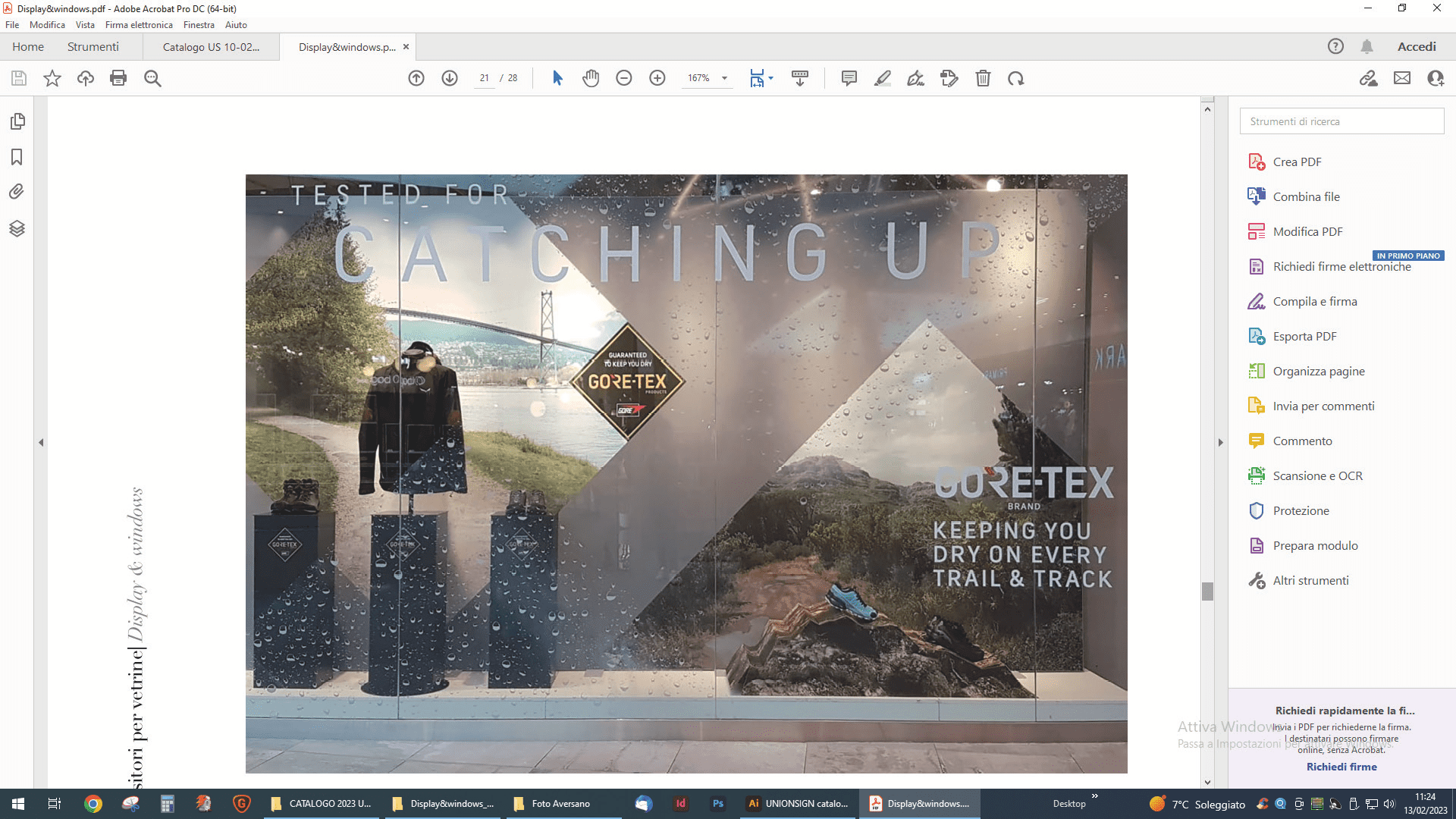1456x819 pixels.
Task: Open the File menu
Action: coord(12,25)
